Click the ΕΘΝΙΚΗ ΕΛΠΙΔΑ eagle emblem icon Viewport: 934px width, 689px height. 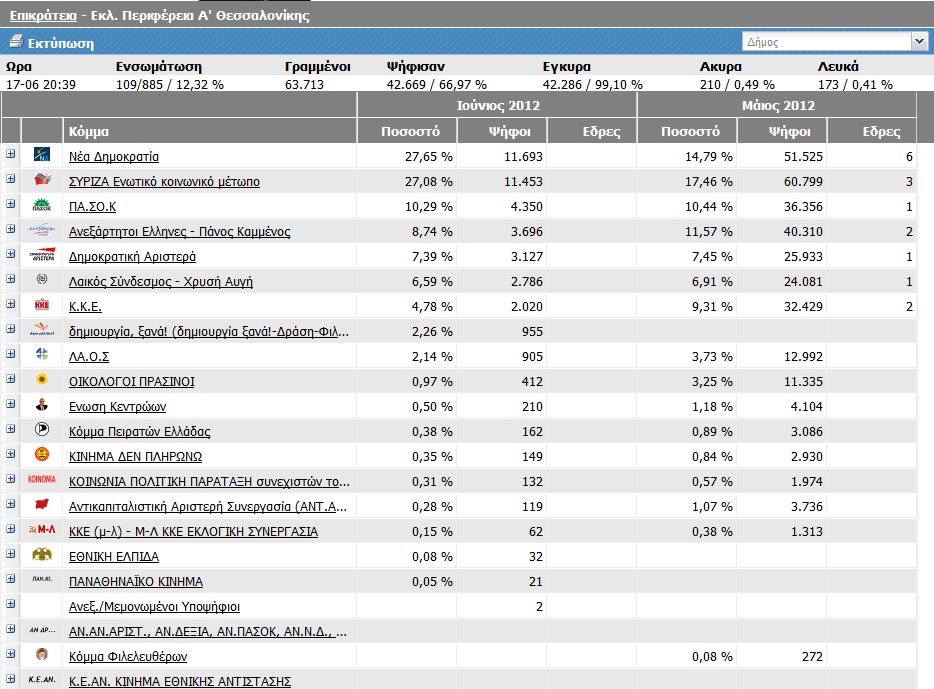click(x=42, y=556)
